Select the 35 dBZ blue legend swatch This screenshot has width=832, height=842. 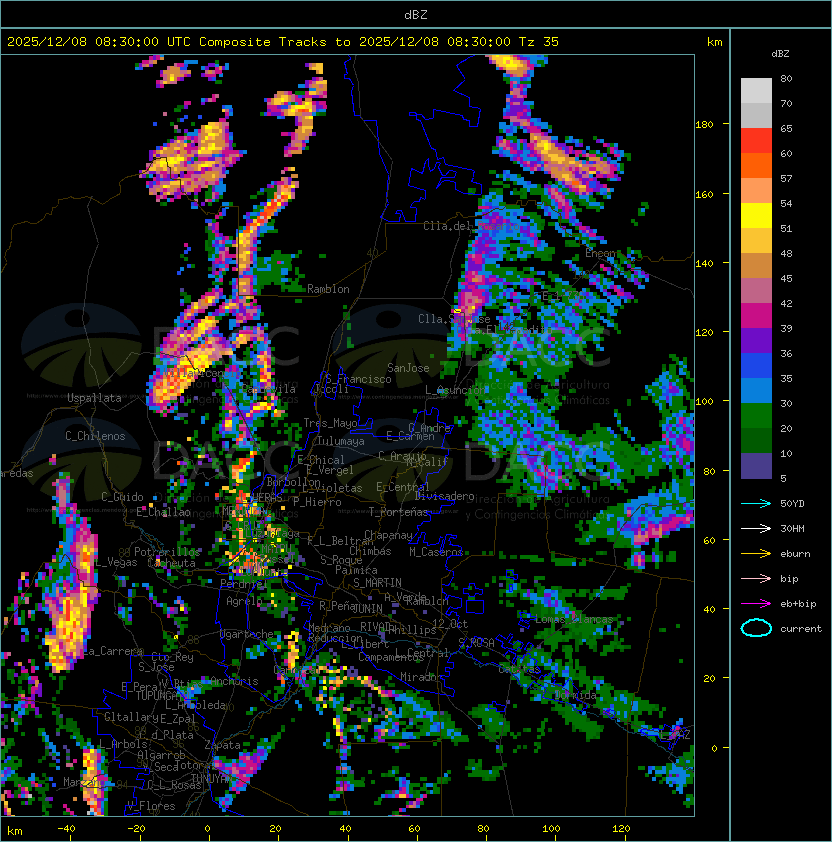tap(756, 391)
